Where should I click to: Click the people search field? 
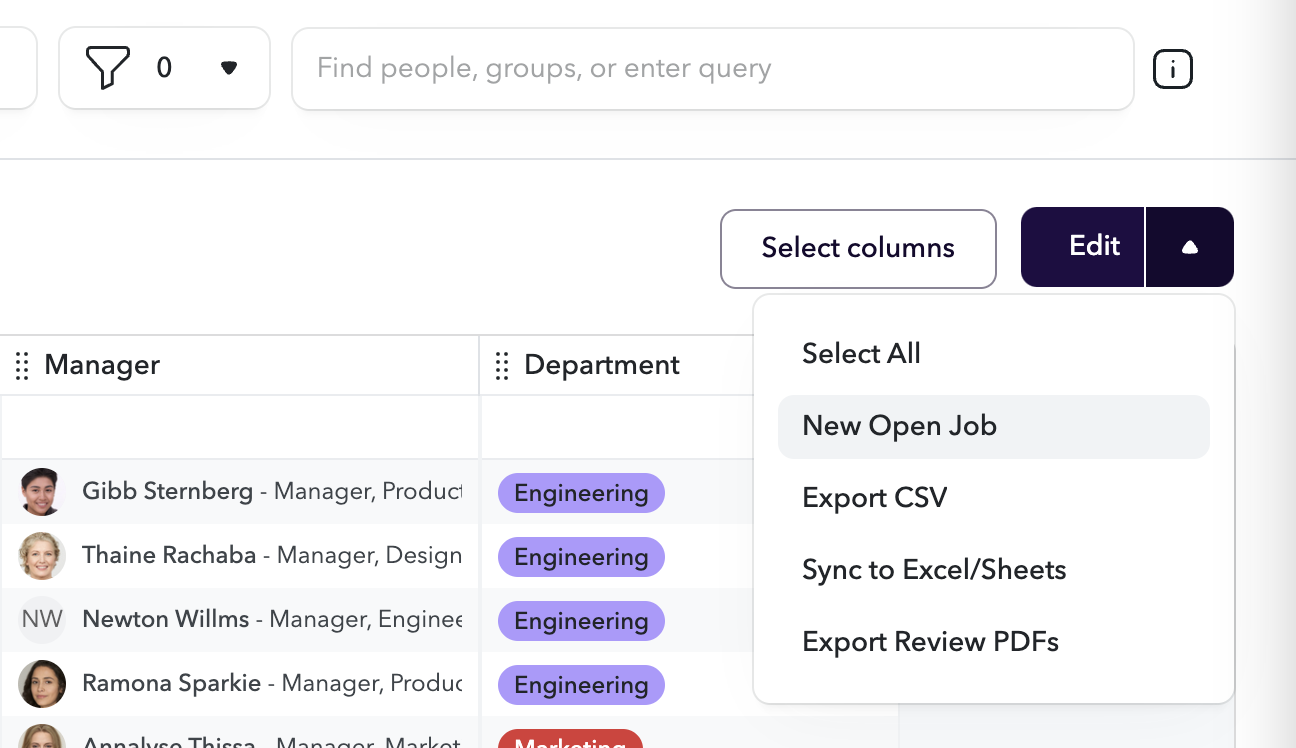[x=712, y=67]
